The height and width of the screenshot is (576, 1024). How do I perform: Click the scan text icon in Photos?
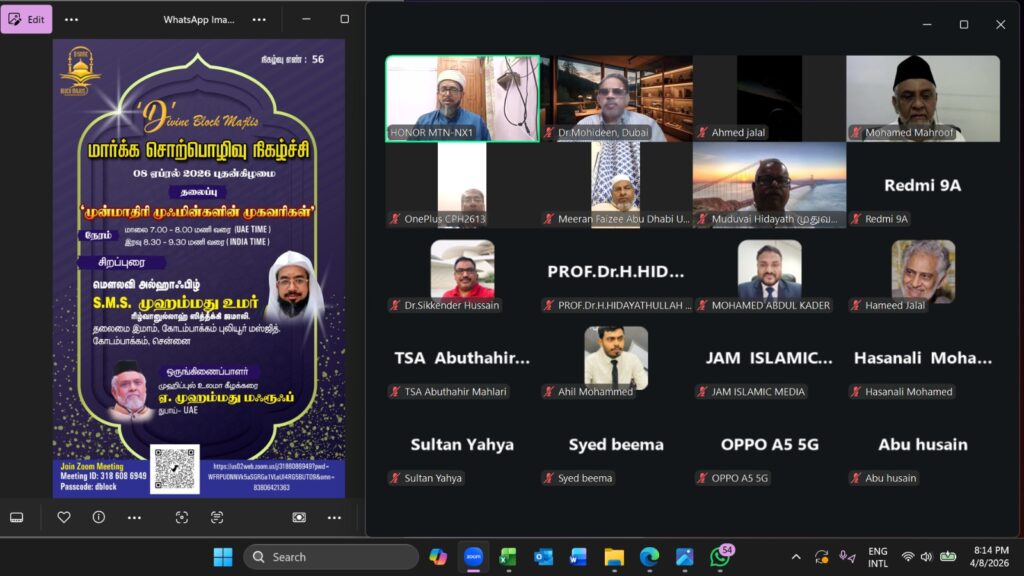pos(217,517)
